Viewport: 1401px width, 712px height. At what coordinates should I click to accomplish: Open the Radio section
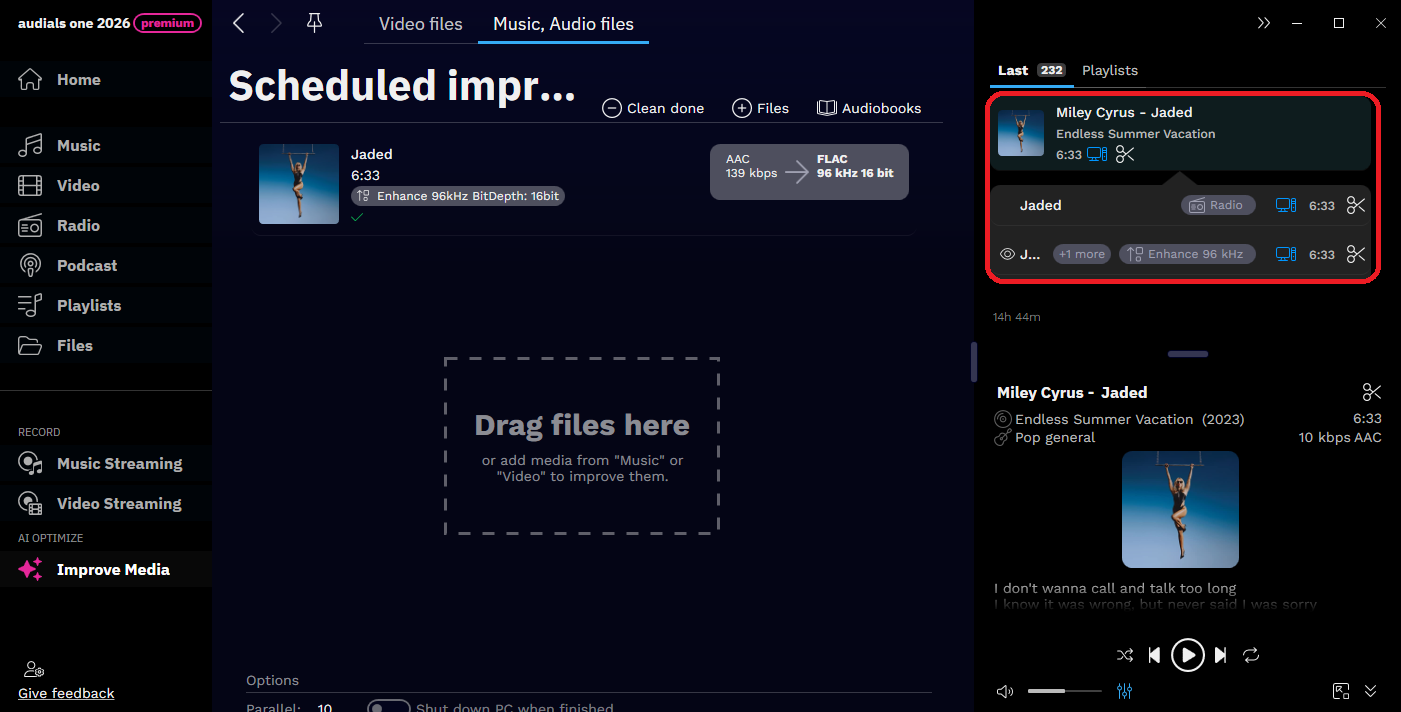click(79, 225)
